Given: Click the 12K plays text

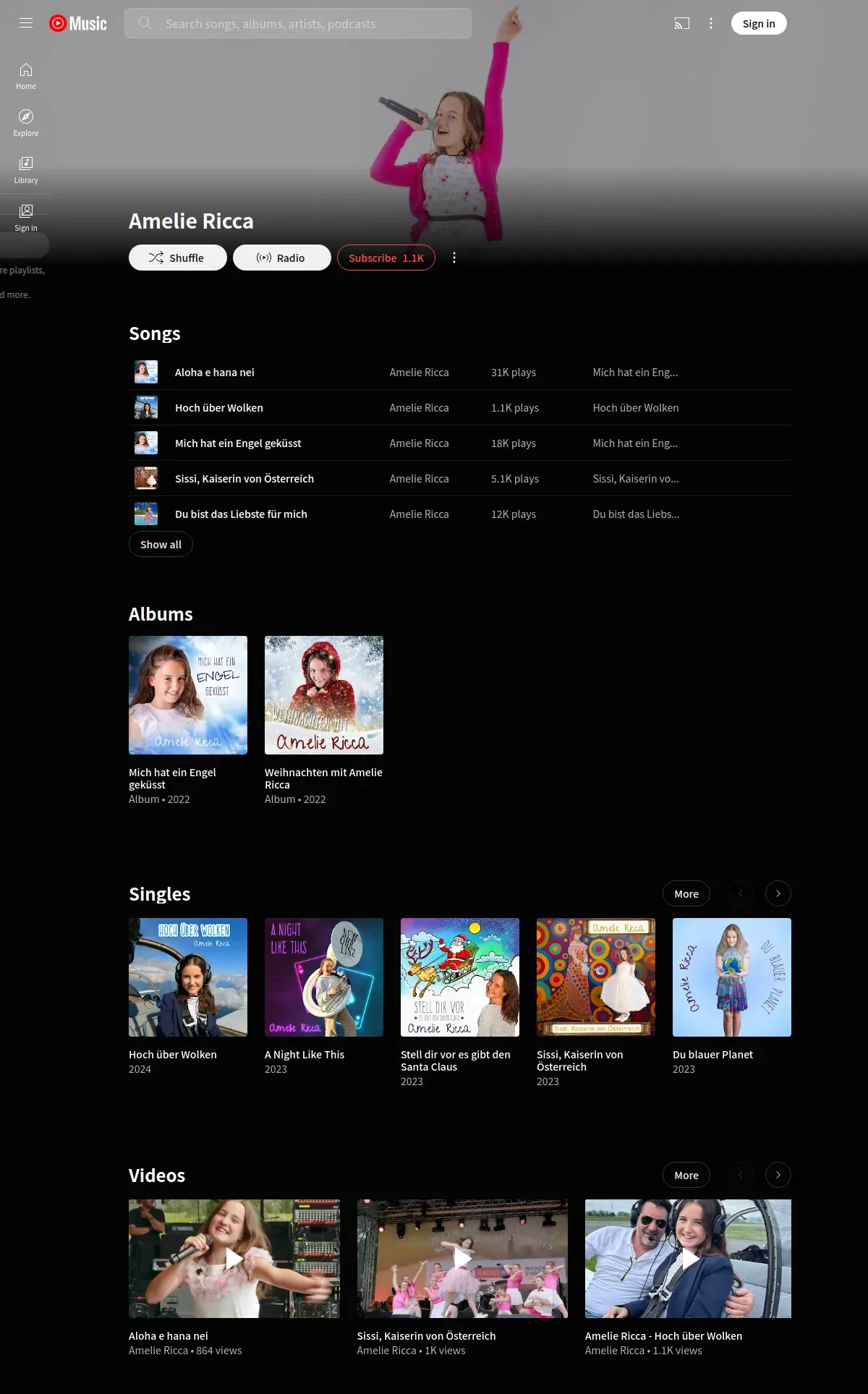Looking at the screenshot, I should (514, 514).
